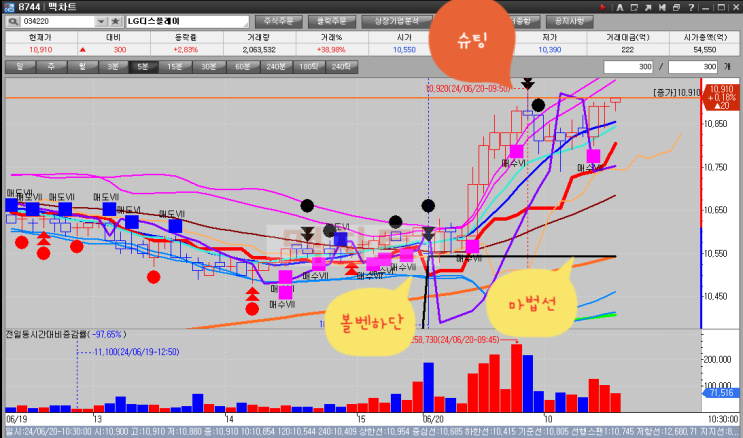Click the red current price tag 10,910
The width and height of the screenshot is (743, 438).
click(x=722, y=97)
